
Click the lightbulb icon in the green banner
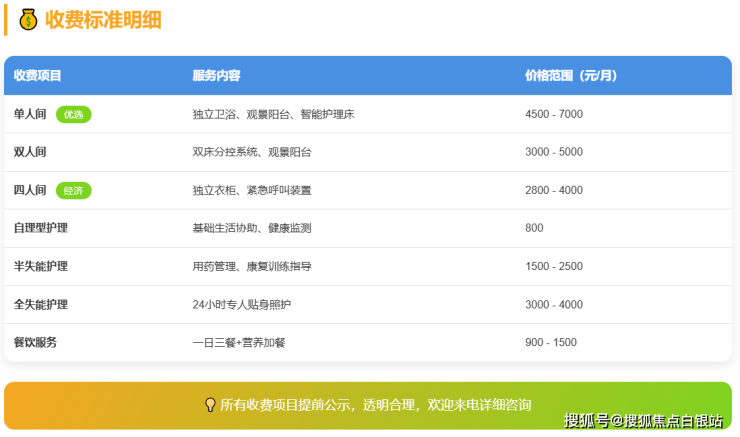click(210, 405)
